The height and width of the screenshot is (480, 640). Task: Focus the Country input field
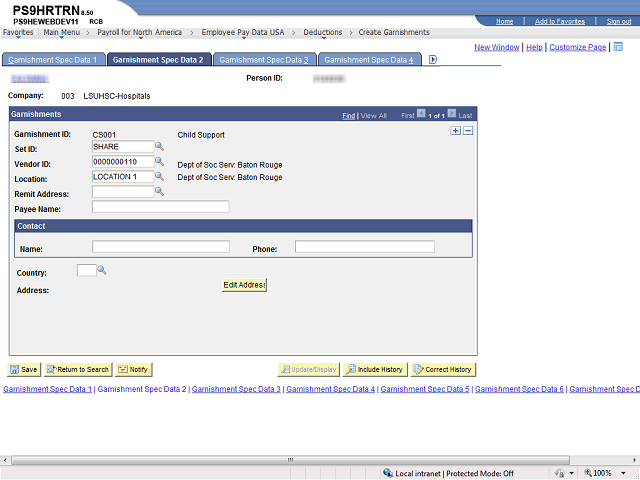coord(87,270)
